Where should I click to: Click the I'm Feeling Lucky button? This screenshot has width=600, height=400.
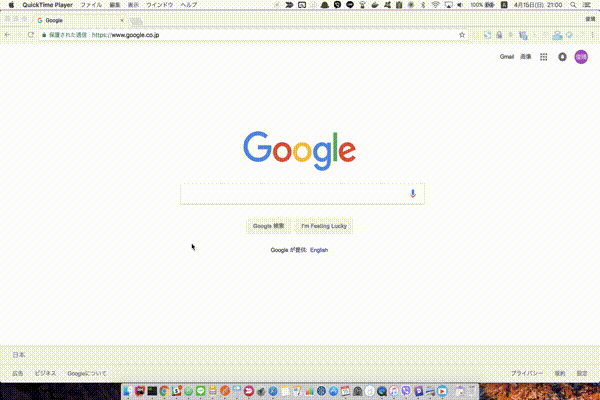tap(324, 226)
